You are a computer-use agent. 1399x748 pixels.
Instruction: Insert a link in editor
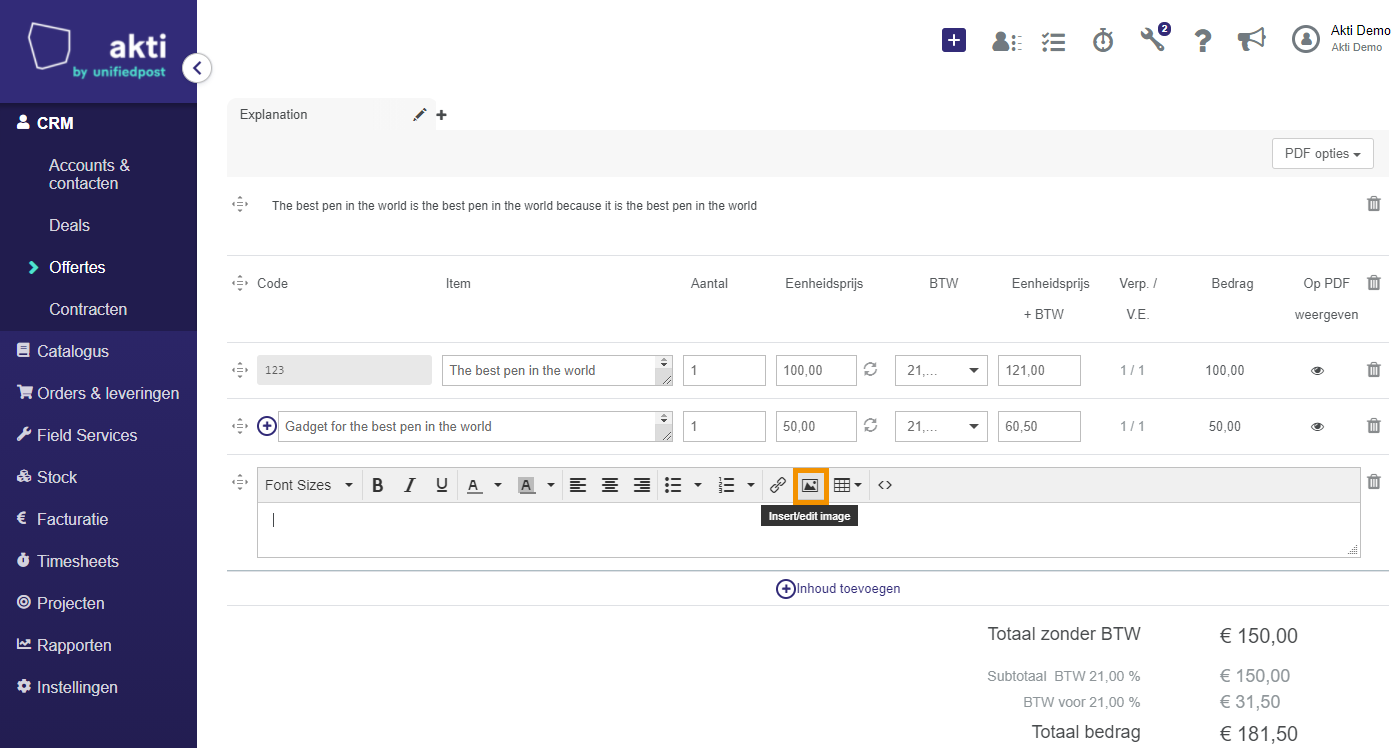click(778, 485)
